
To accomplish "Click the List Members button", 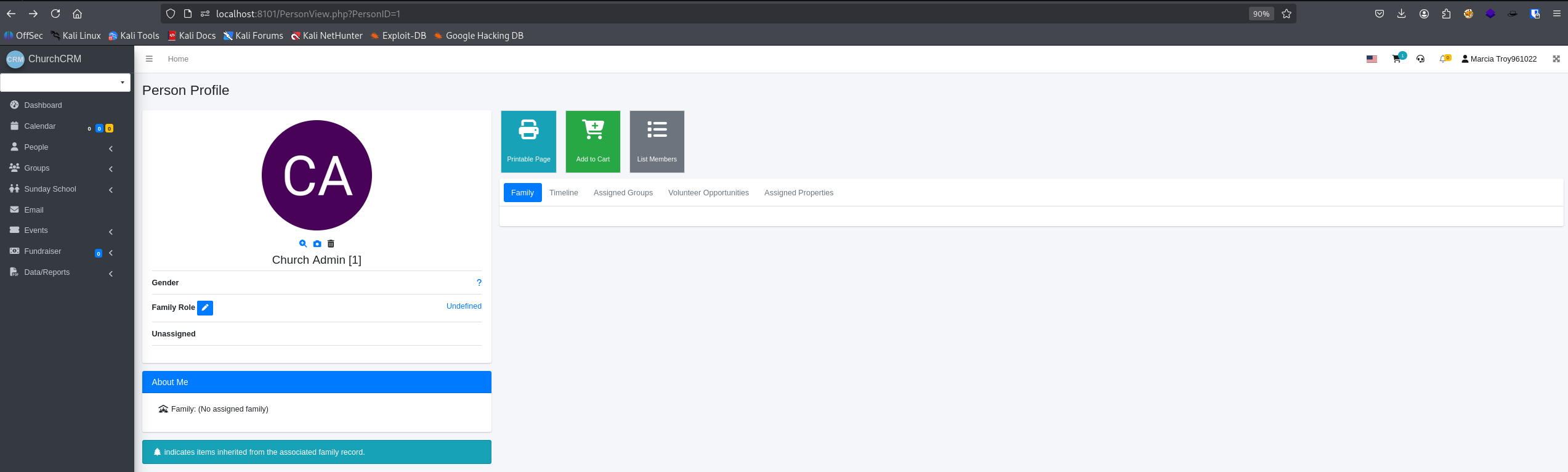I will tap(657, 142).
